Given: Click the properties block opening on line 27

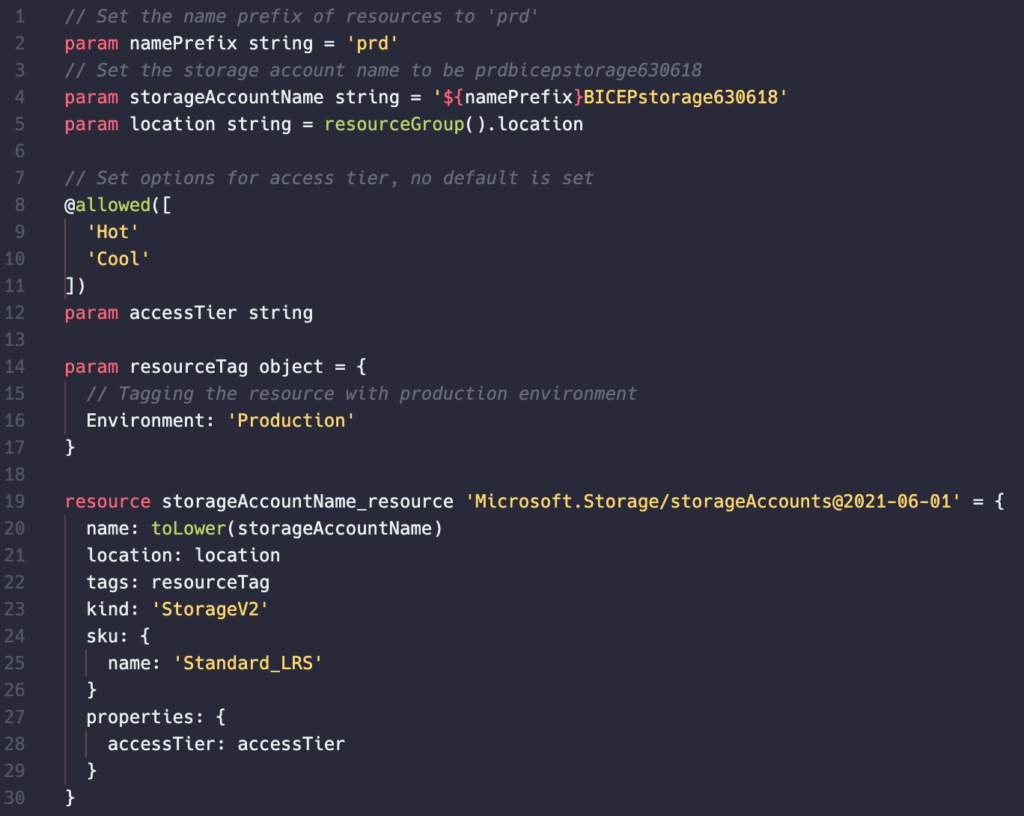Looking at the screenshot, I should [156, 717].
